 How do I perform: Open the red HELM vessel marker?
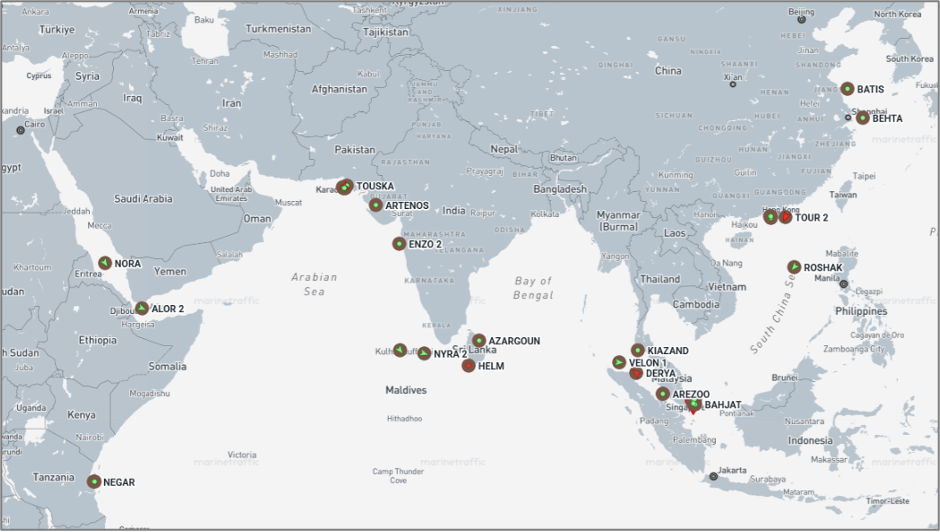(469, 365)
